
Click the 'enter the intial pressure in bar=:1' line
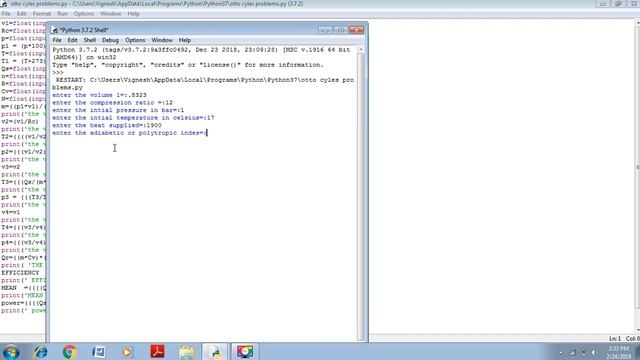(x=118, y=110)
